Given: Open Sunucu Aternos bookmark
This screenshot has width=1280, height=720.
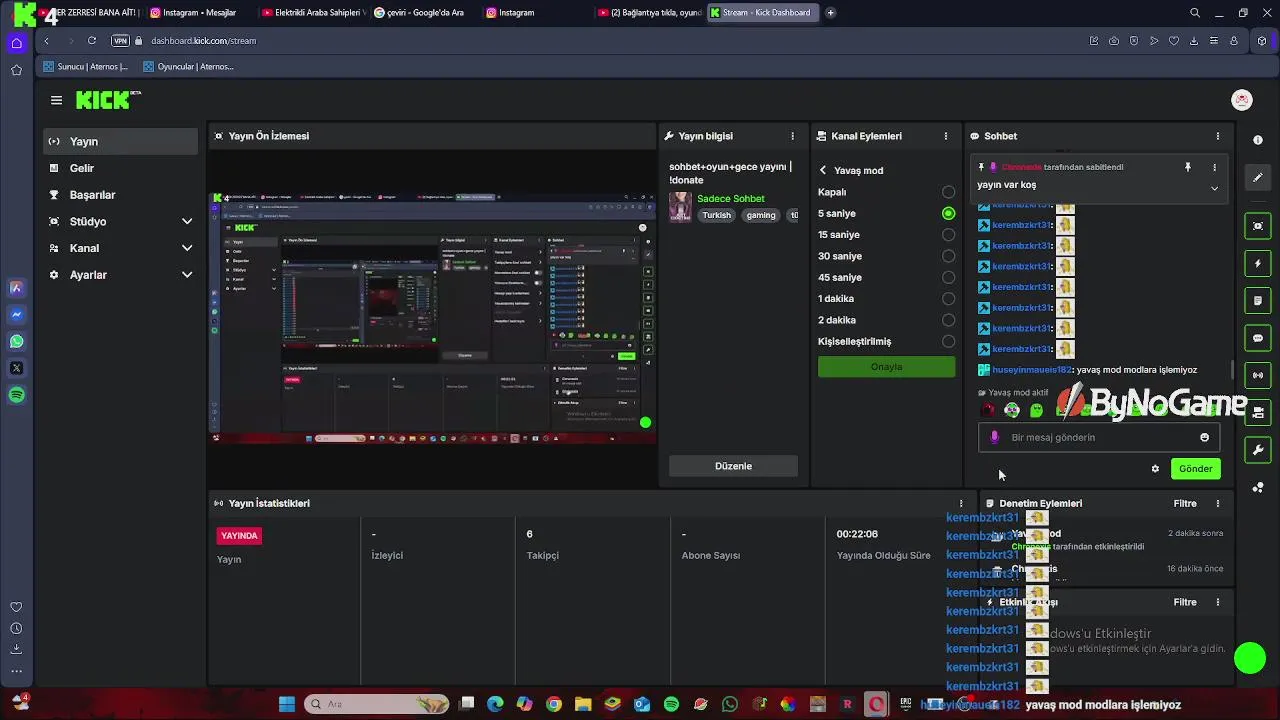Looking at the screenshot, I should (86, 67).
